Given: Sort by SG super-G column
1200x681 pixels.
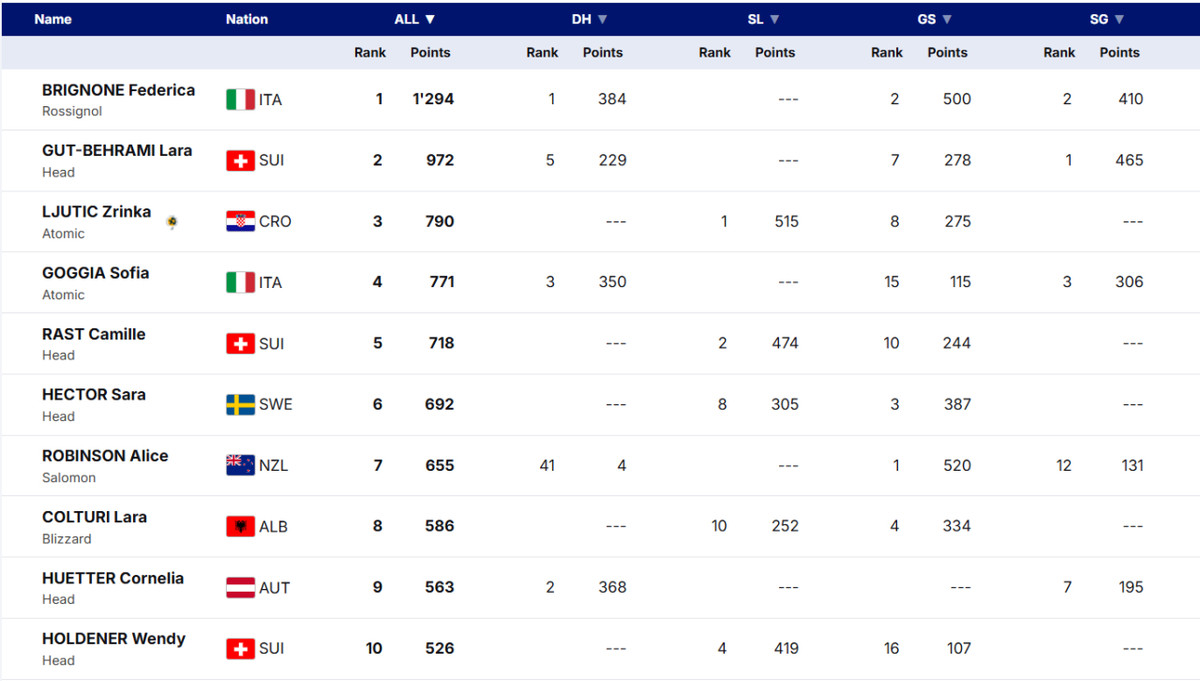Looking at the screenshot, I should coord(1104,19).
